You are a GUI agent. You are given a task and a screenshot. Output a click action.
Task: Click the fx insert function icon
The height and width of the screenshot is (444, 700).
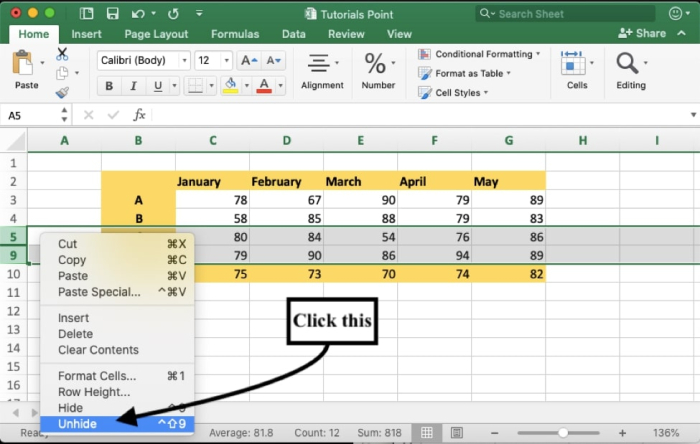click(139, 115)
